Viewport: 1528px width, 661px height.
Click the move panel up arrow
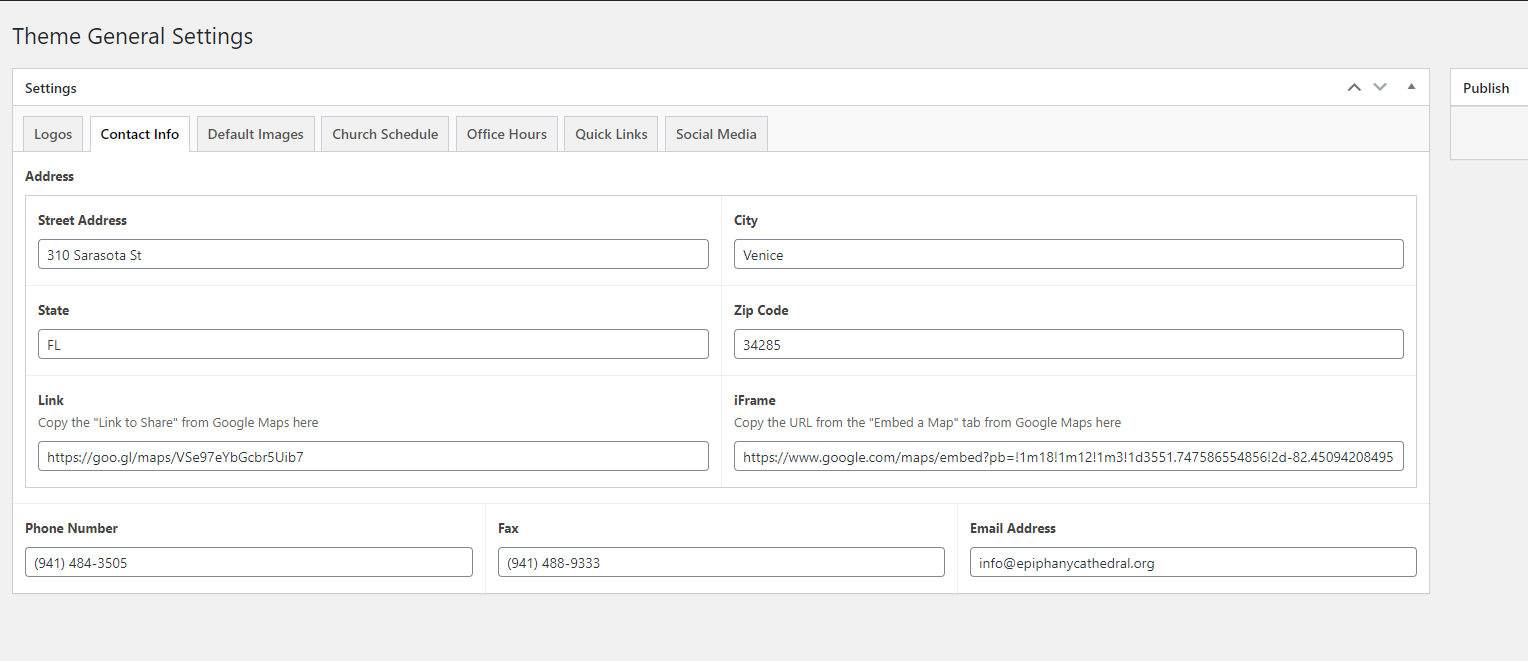(x=1354, y=87)
